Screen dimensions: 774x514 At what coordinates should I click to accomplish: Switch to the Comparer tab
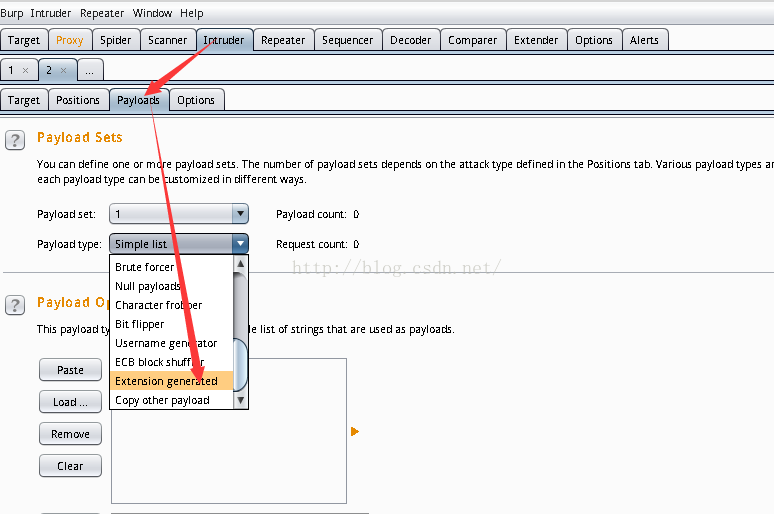(472, 40)
